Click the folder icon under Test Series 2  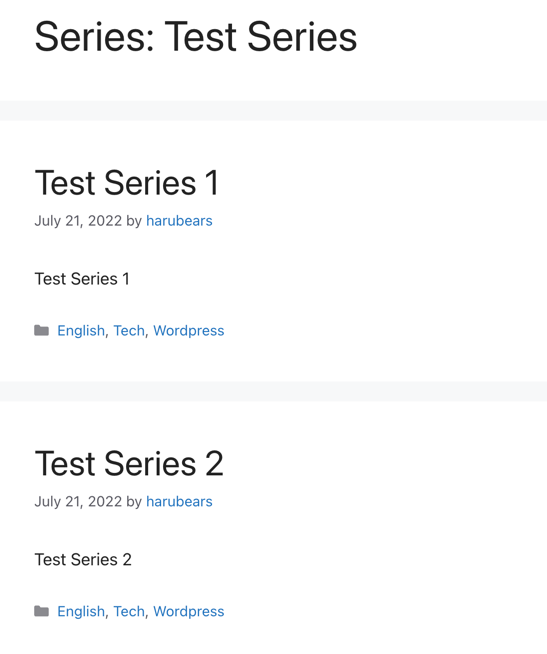pos(41,611)
